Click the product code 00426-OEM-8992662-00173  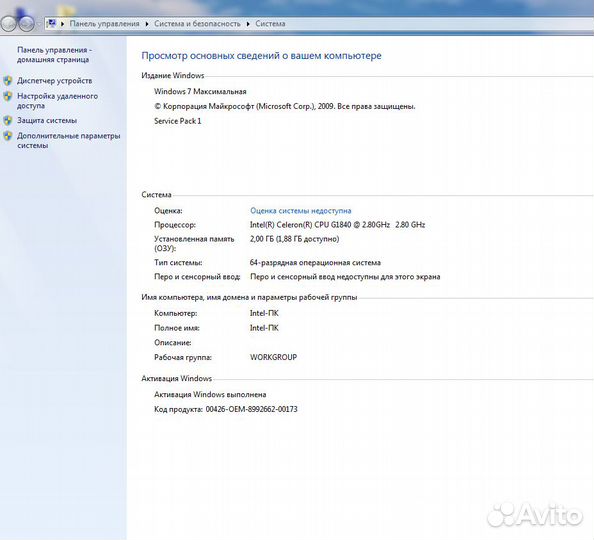coord(252,409)
